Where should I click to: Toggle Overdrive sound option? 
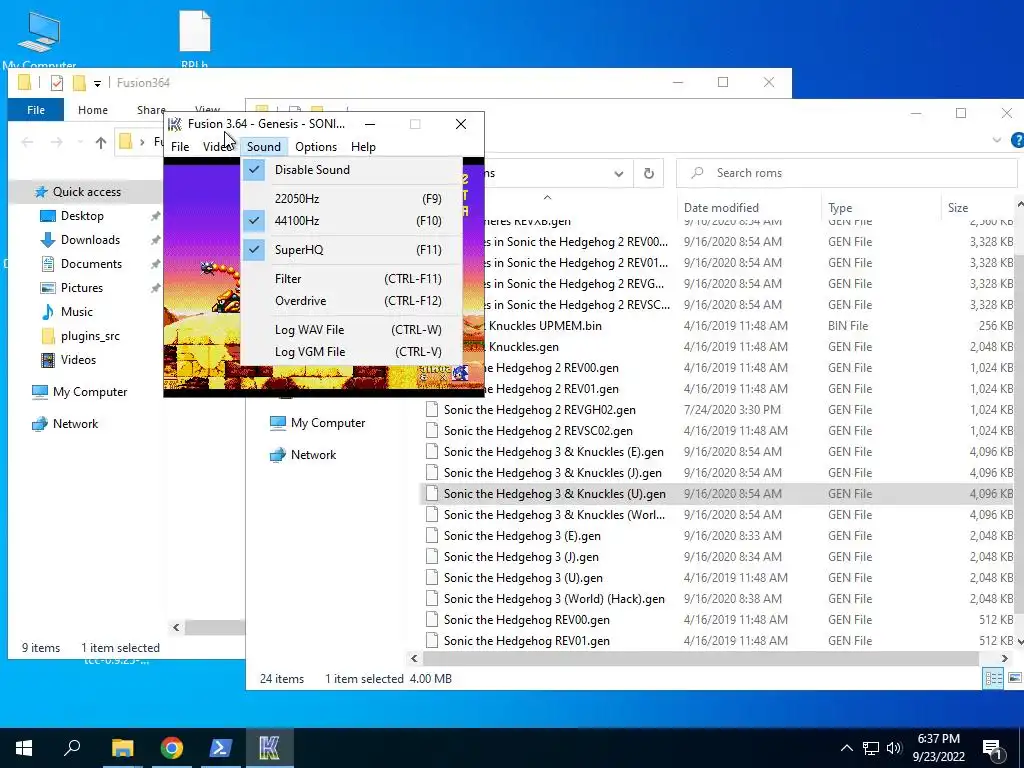(x=351, y=301)
